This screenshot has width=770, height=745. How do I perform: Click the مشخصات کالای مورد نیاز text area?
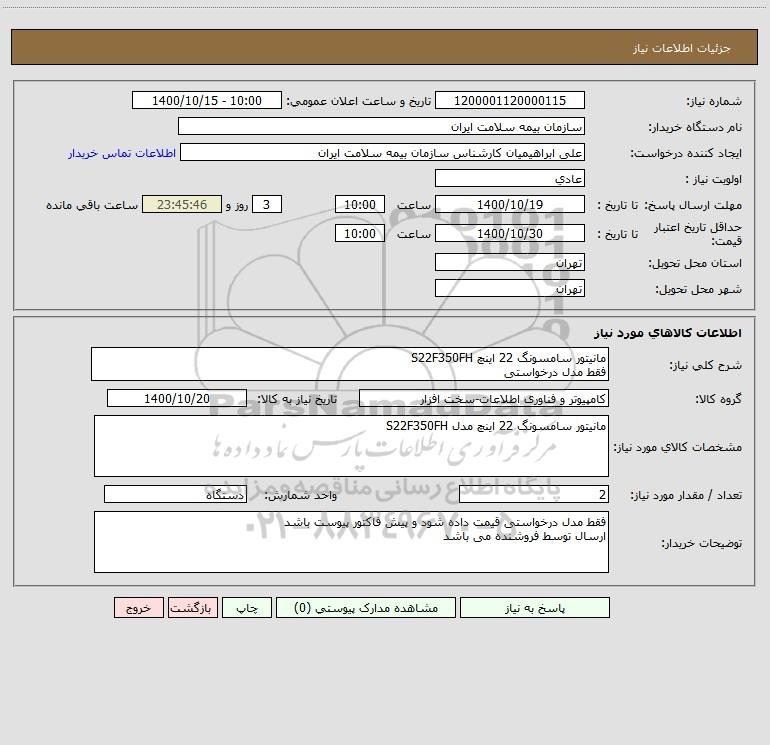351,446
